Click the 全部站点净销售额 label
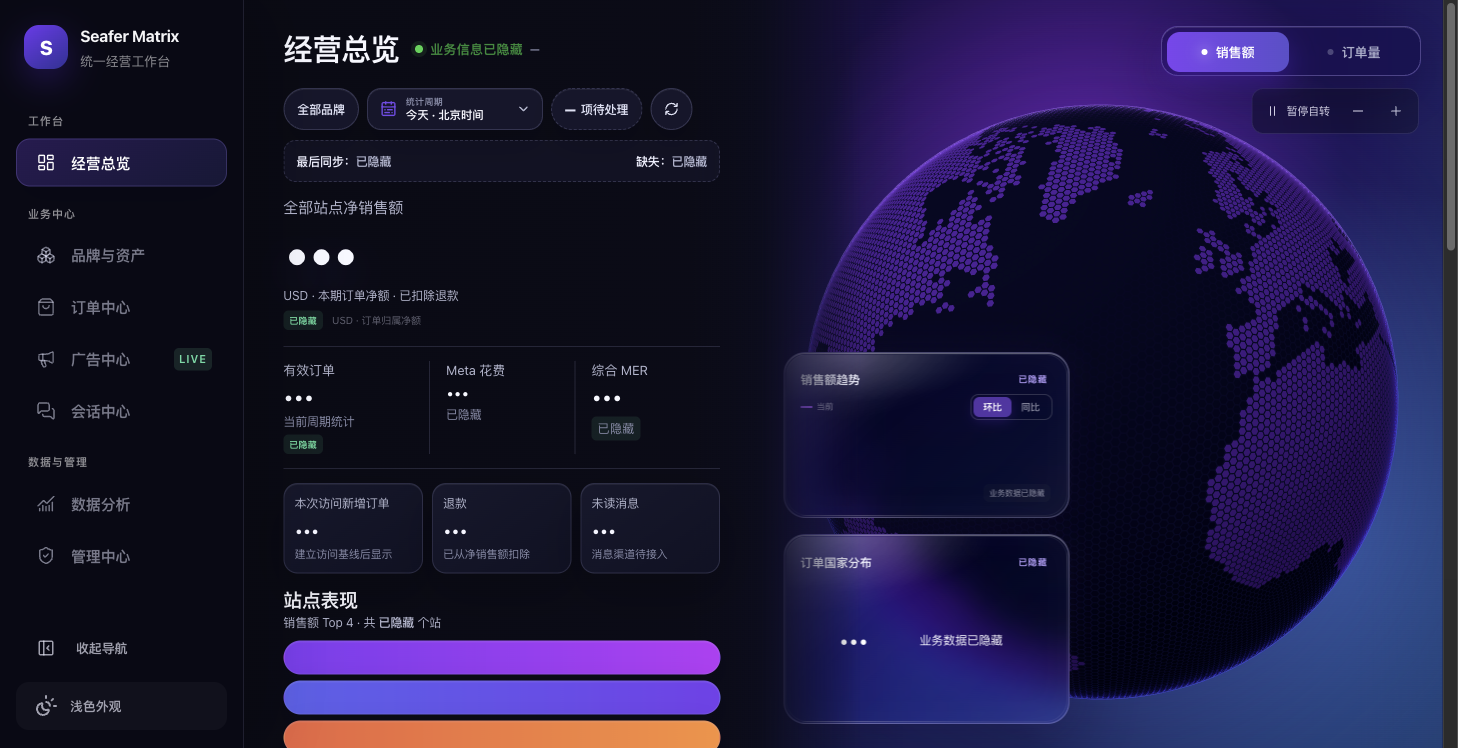 coord(343,208)
